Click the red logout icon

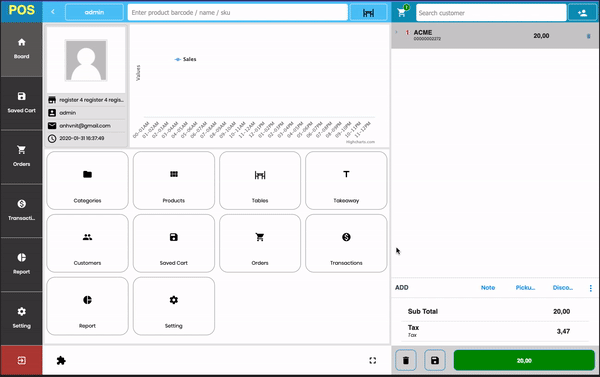tap(21, 360)
